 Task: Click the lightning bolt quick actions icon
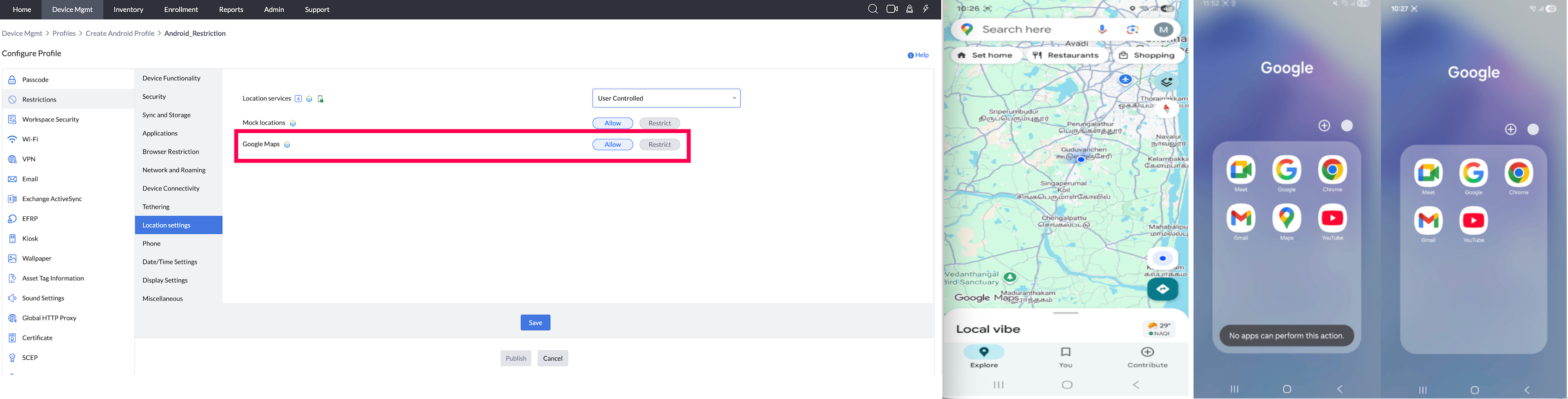(926, 9)
